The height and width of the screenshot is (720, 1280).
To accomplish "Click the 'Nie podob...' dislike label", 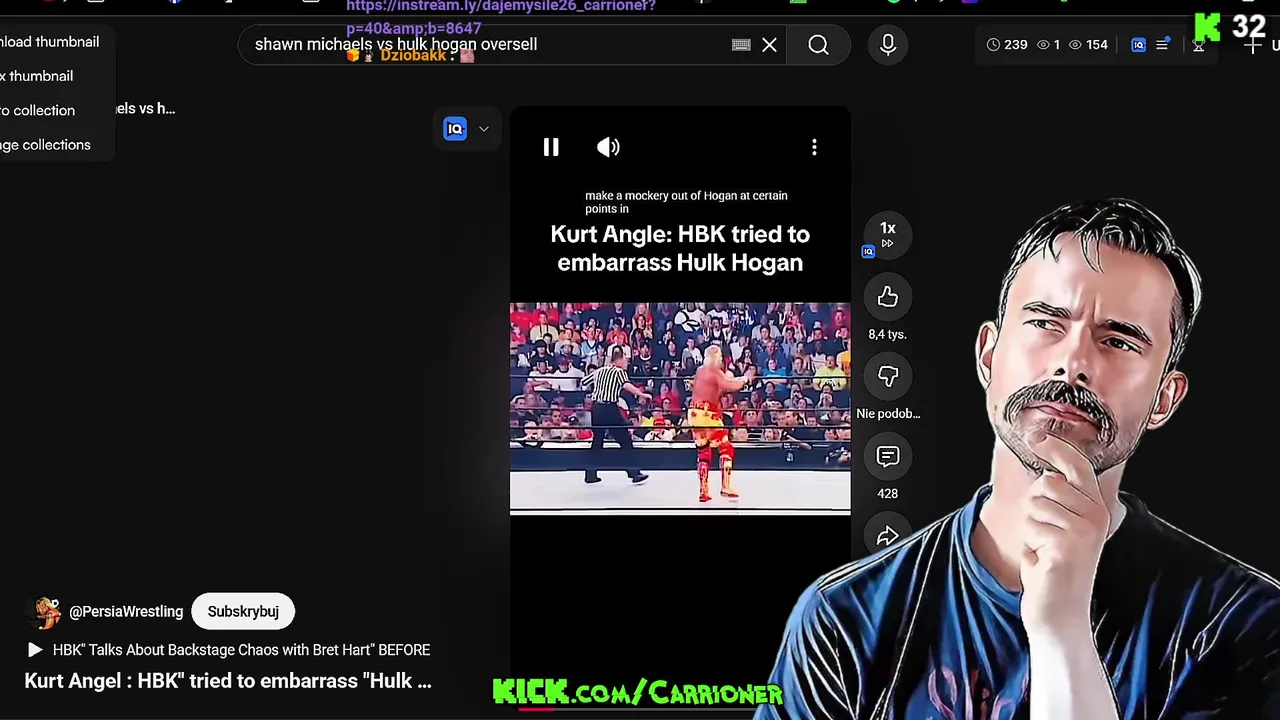I will click(888, 413).
